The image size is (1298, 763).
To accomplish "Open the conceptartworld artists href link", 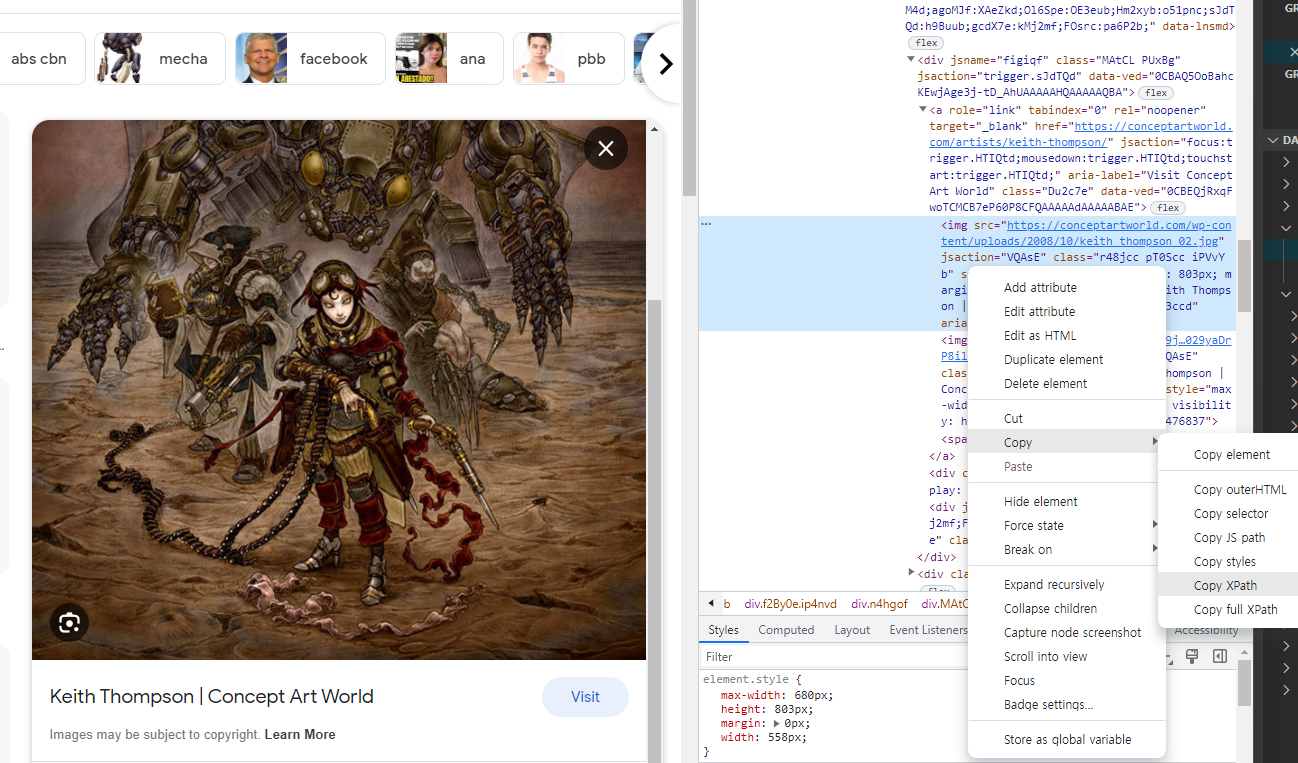I will coord(1081,134).
